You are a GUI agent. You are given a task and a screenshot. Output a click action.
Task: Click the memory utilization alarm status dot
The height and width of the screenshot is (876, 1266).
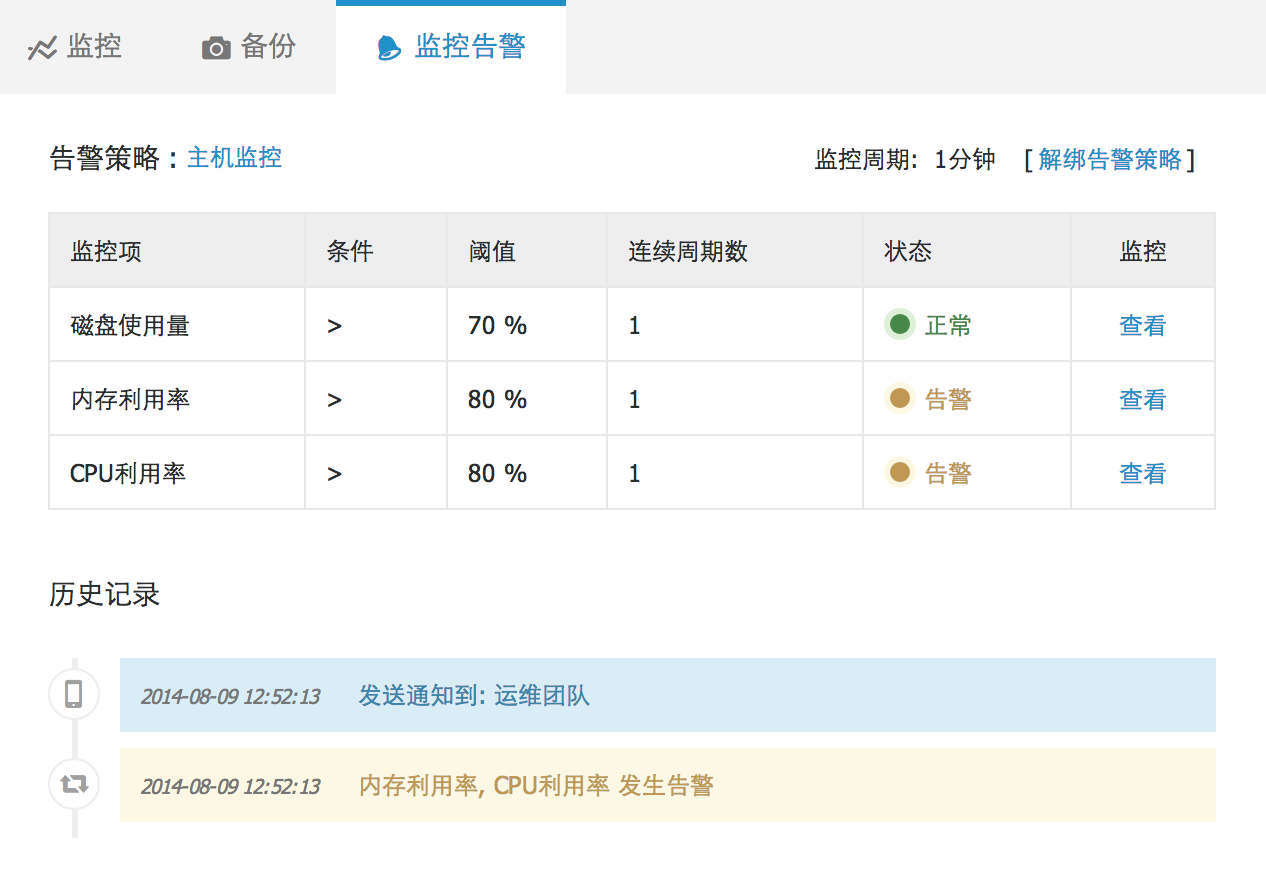pos(900,399)
